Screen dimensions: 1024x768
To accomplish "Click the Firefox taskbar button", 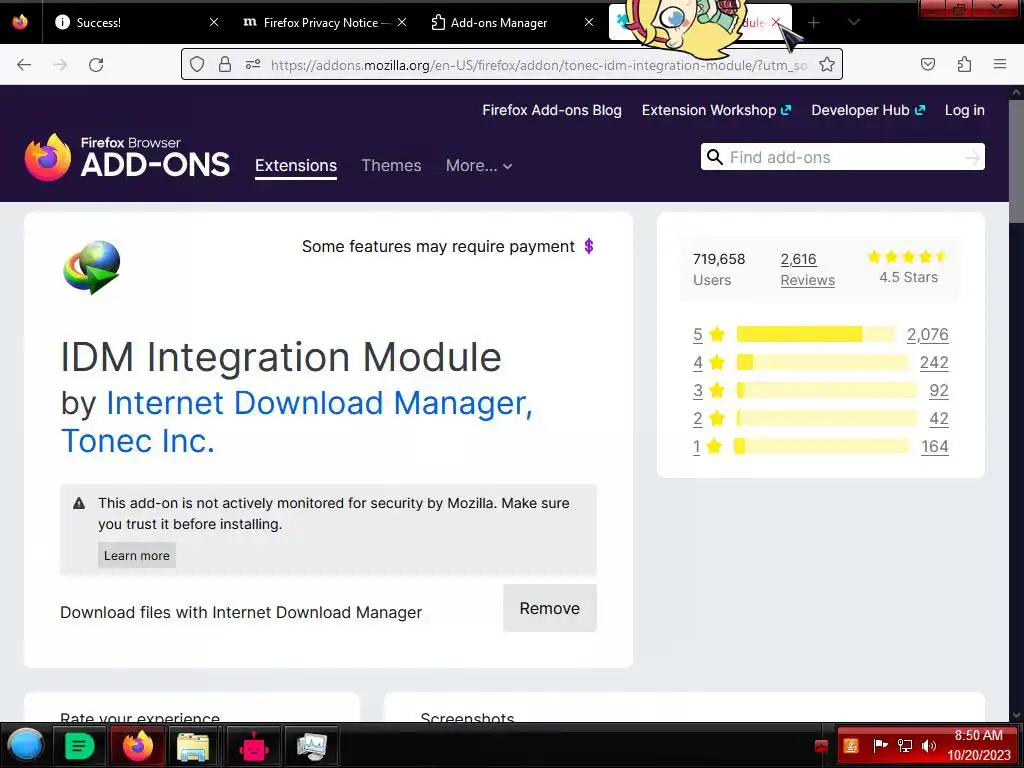I will (137, 746).
